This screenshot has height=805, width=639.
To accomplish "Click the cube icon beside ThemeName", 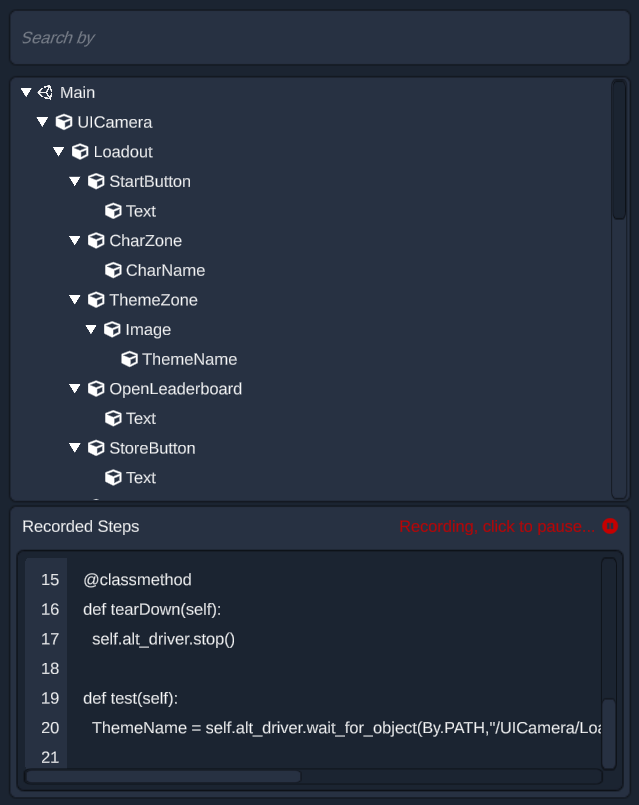I will point(129,360).
